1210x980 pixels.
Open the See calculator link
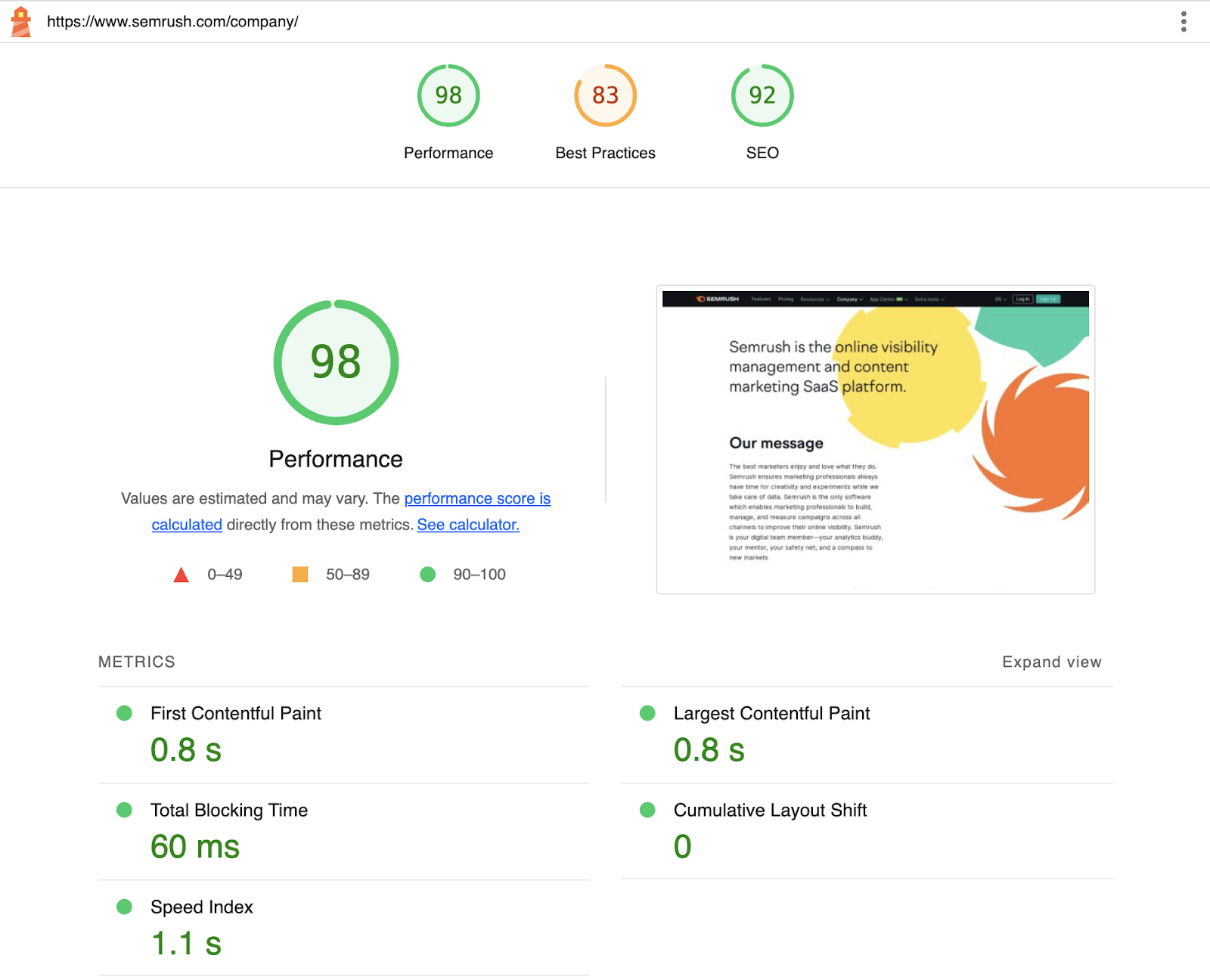tap(467, 524)
